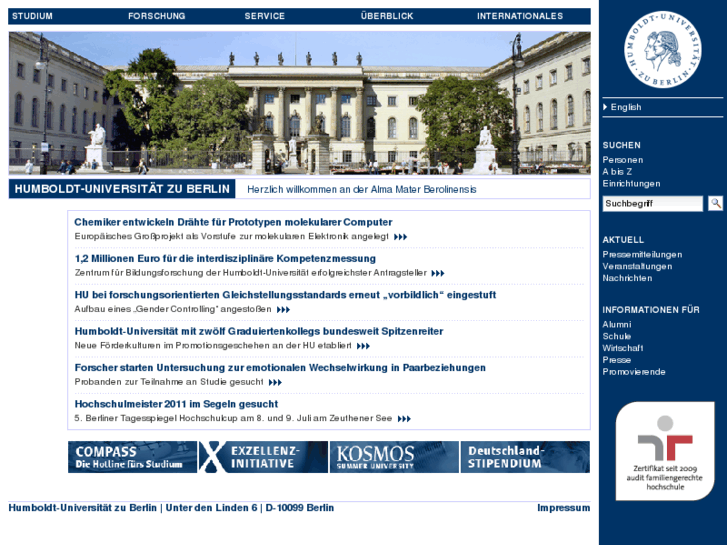The width and height of the screenshot is (727, 545).
Task: Open the KOSMOS Summer University banner
Action: (394, 457)
